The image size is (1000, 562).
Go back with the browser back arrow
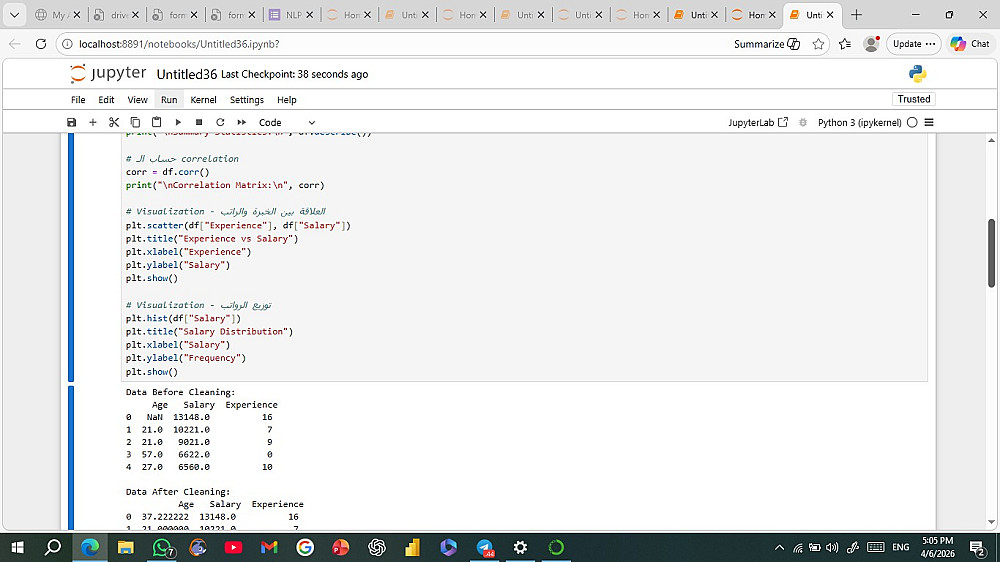point(15,44)
